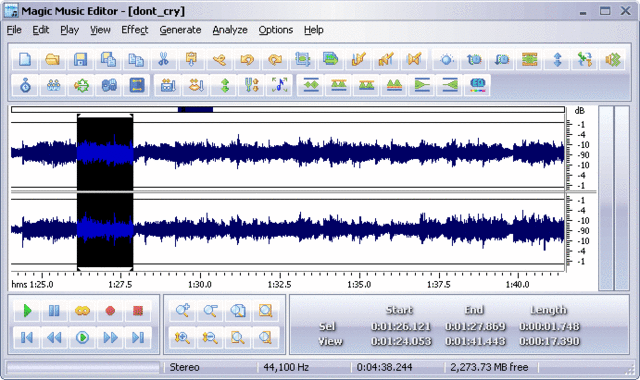This screenshot has height=380, width=640.
Task: Click the 1:30.0 mark on the timeline ruler
Action: 200,284
